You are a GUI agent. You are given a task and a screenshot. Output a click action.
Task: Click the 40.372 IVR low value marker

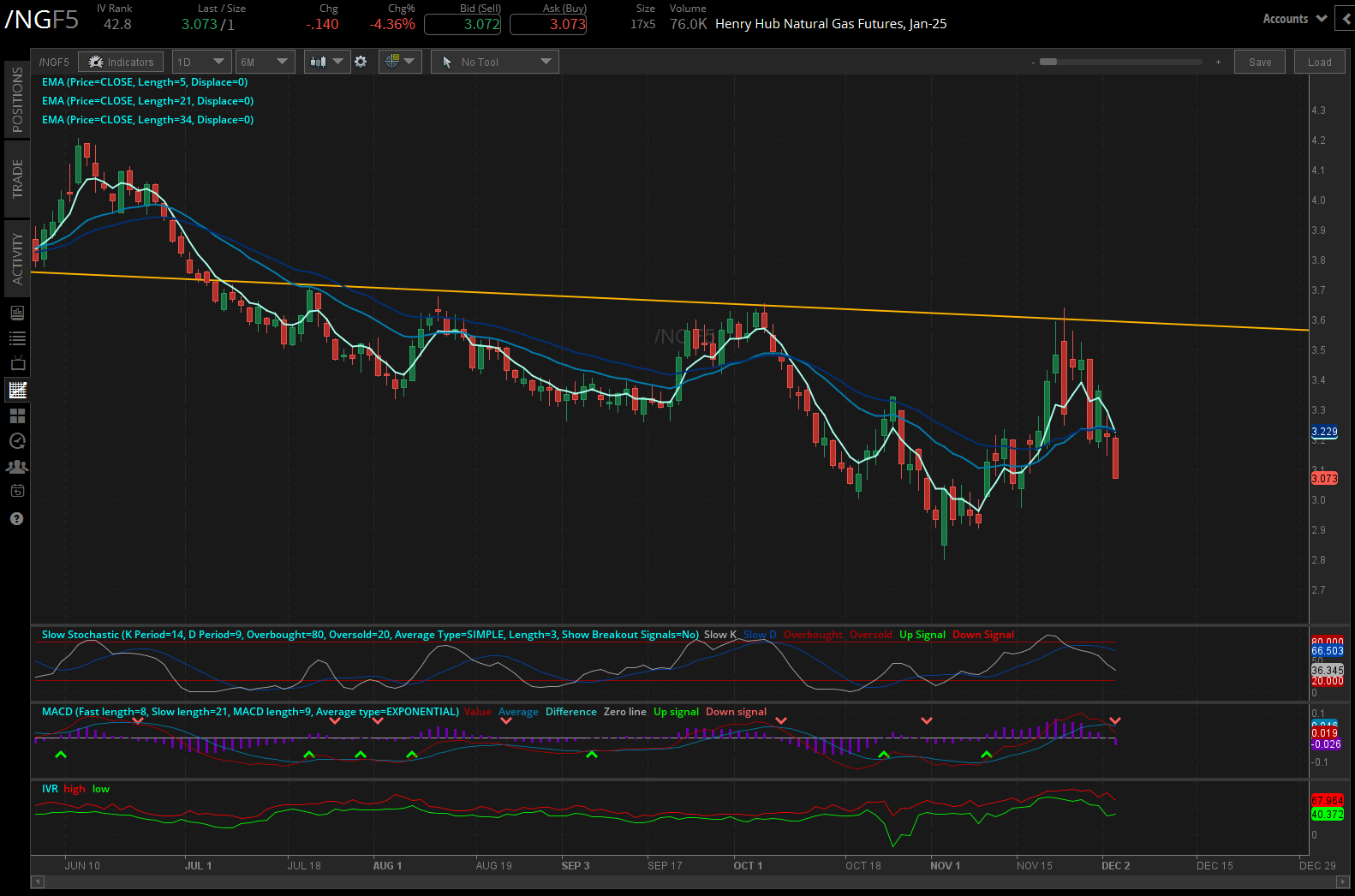1328,815
